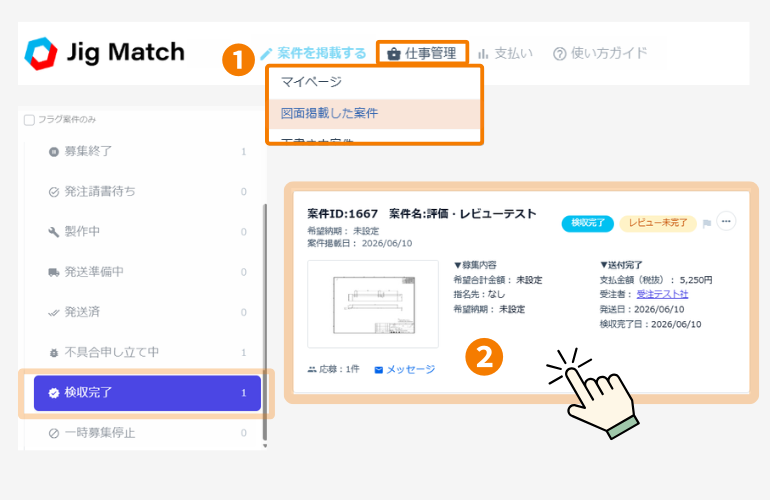This screenshot has height=500, width=770.
Task: Select 発送済 status filter
Action: click(x=147, y=312)
